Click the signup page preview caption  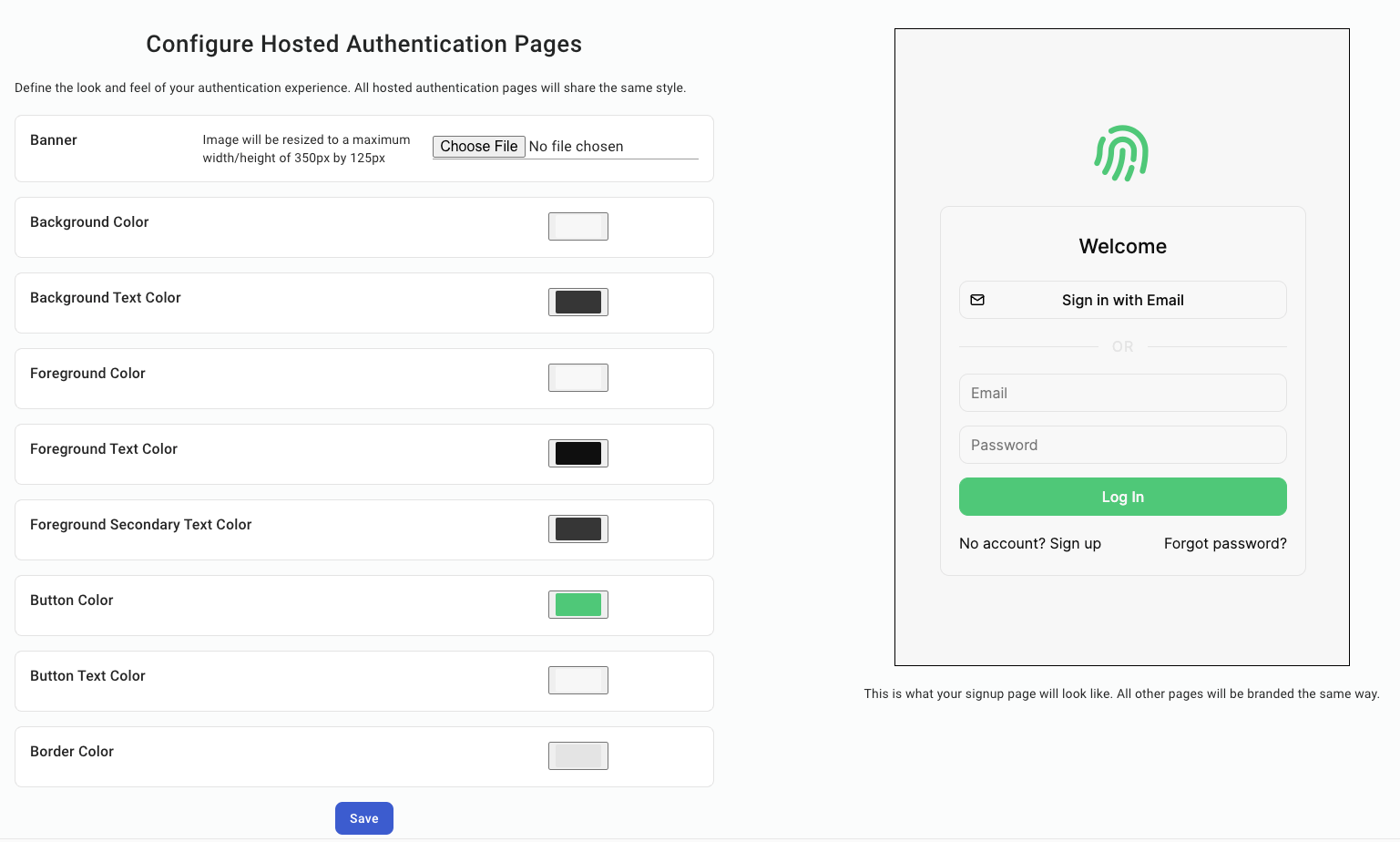1122,693
